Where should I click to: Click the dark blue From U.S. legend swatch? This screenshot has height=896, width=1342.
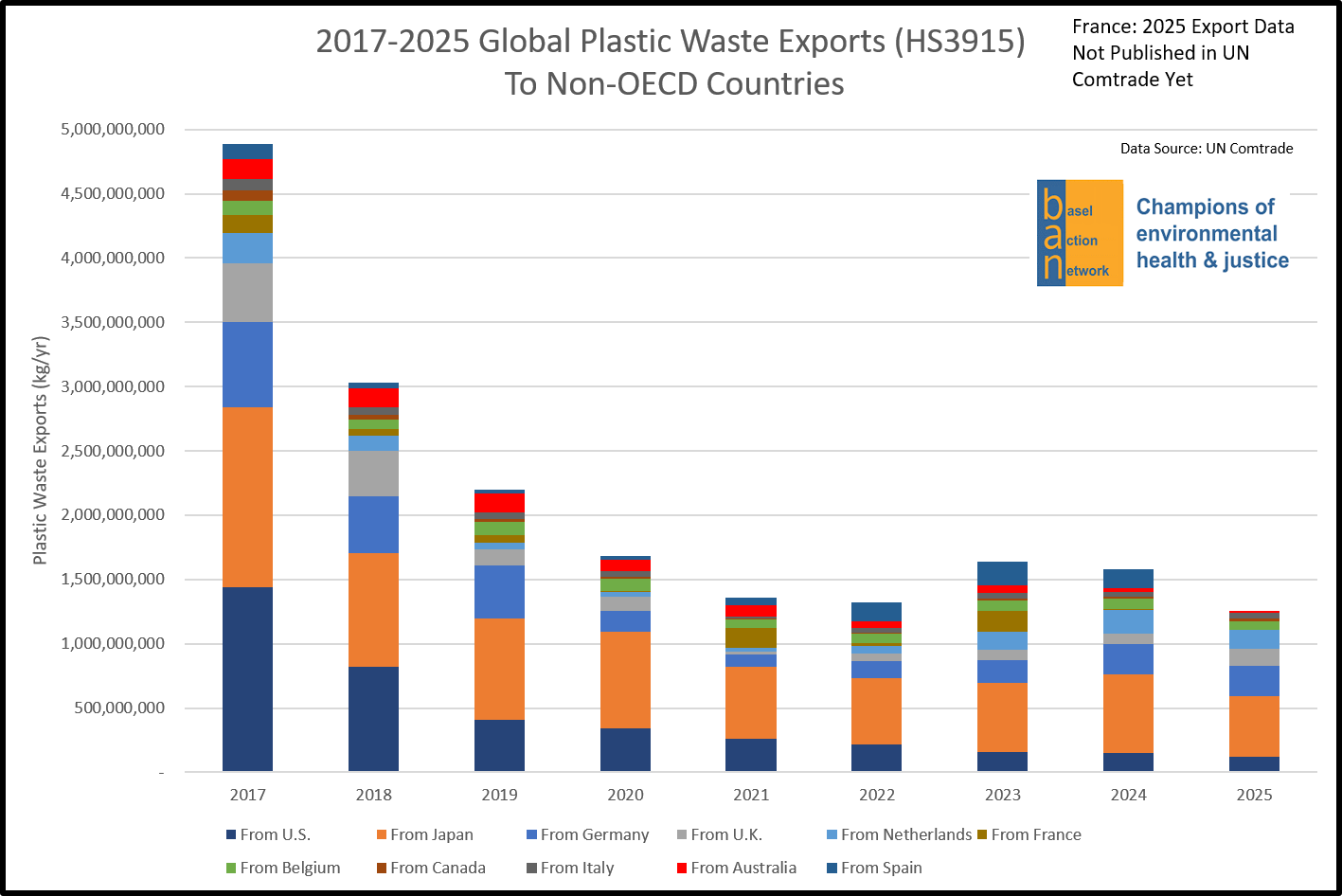231,834
